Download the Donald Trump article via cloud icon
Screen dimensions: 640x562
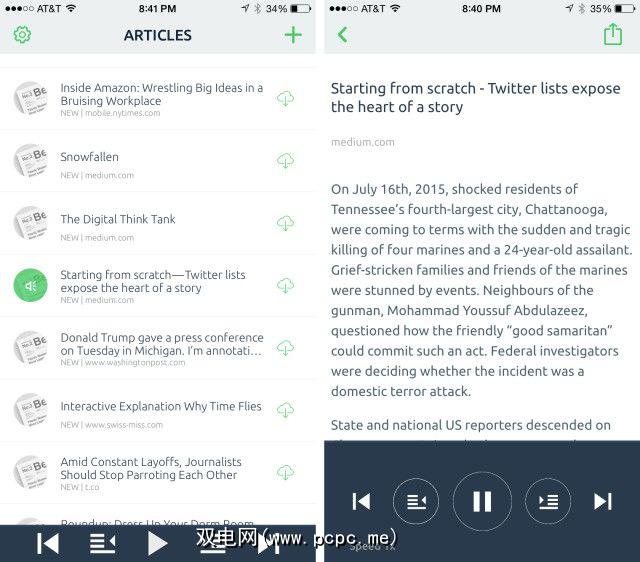285,348
